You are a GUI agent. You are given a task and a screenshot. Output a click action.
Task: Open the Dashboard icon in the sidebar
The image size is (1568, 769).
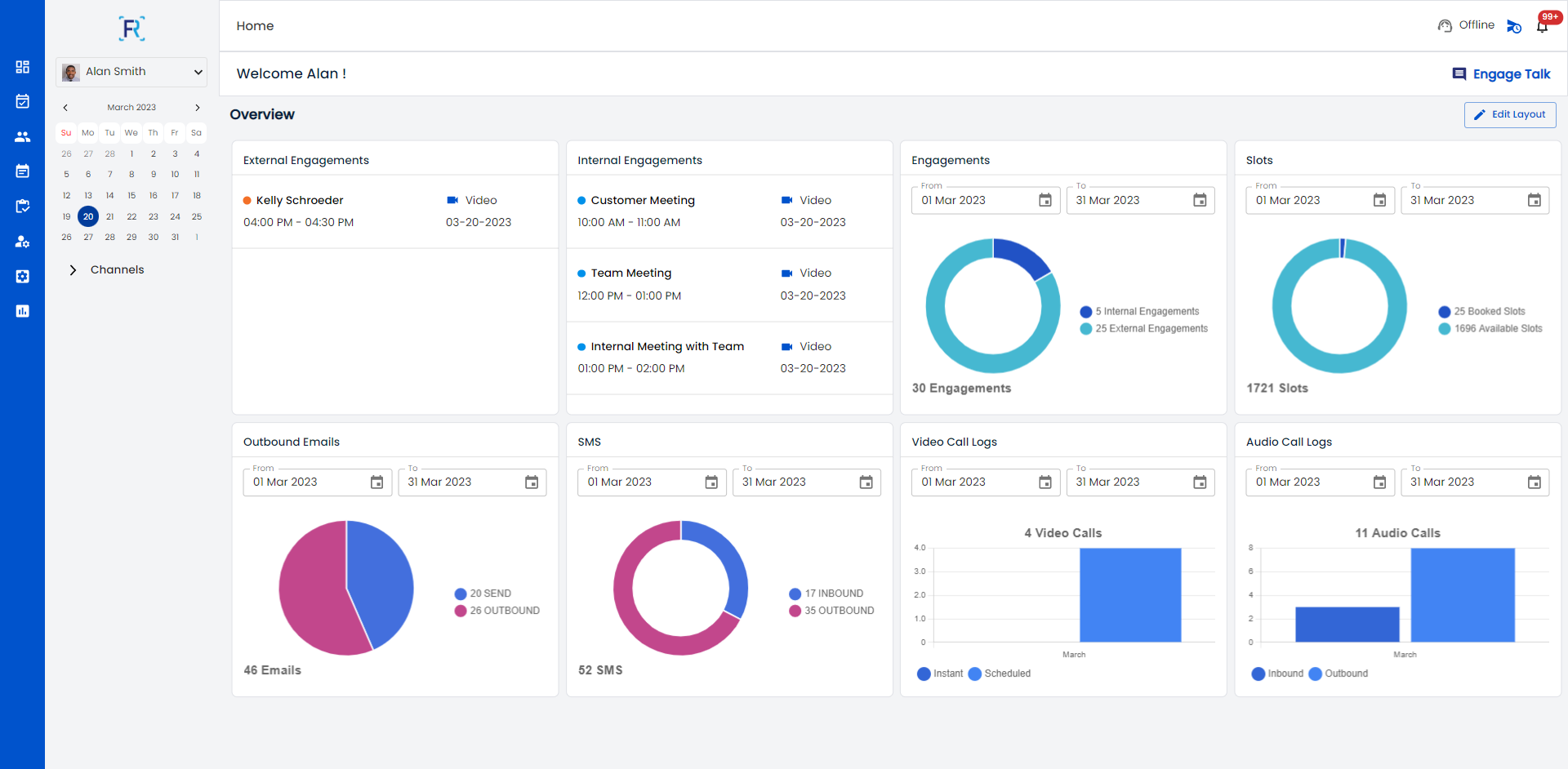coord(23,68)
